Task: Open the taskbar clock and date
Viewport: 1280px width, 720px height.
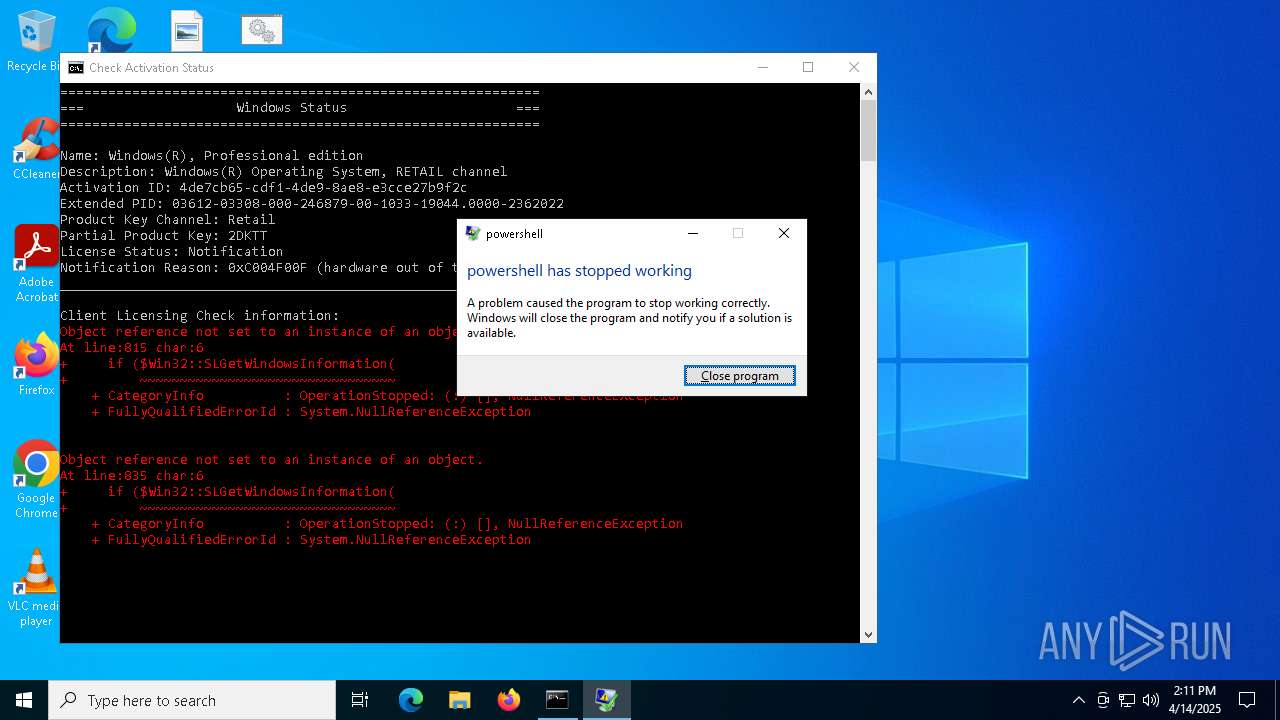Action: pos(1194,700)
